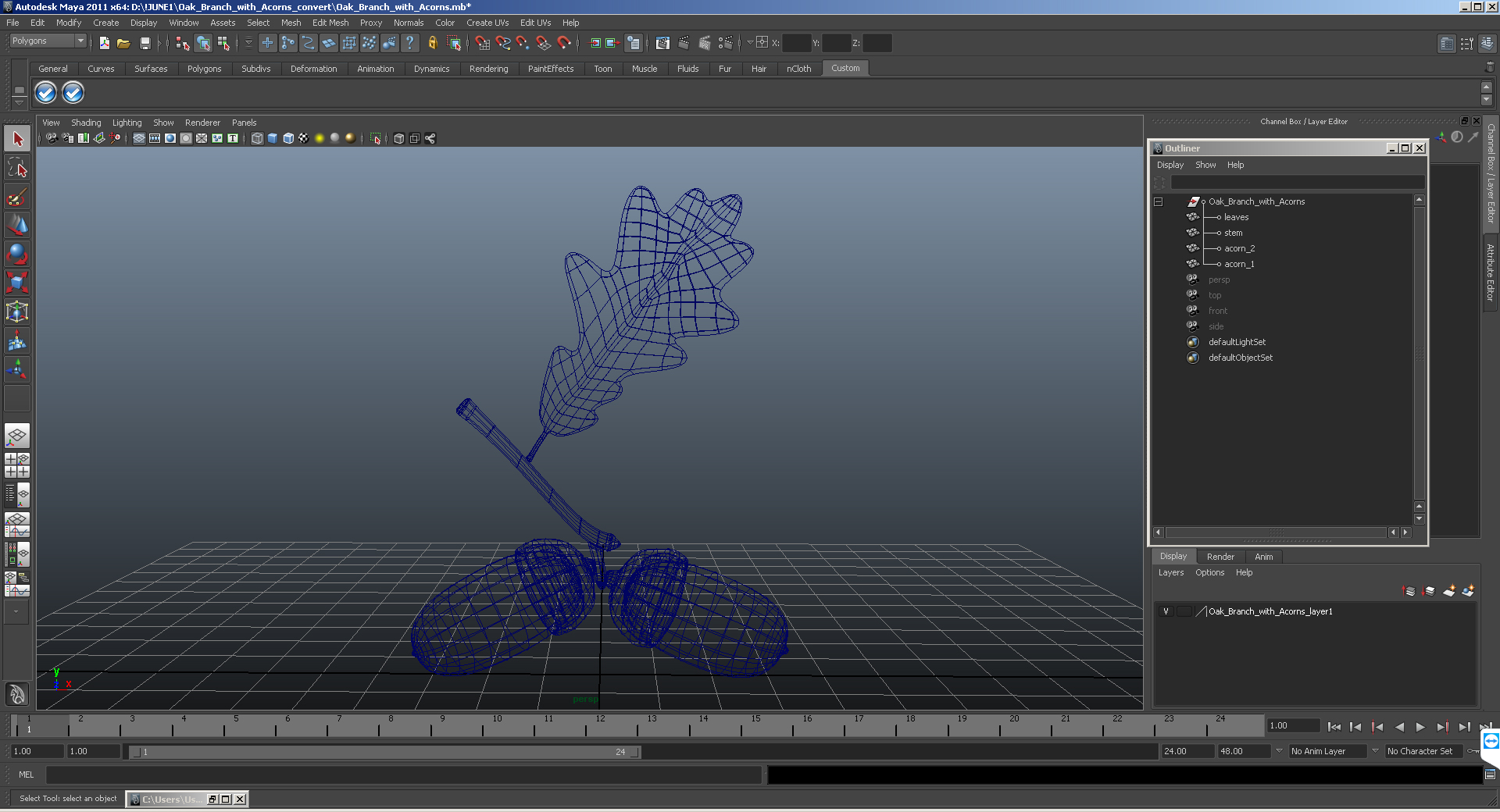Screen dimensions: 1500x812
Task: Select by object type mode icon
Action: (x=203, y=43)
